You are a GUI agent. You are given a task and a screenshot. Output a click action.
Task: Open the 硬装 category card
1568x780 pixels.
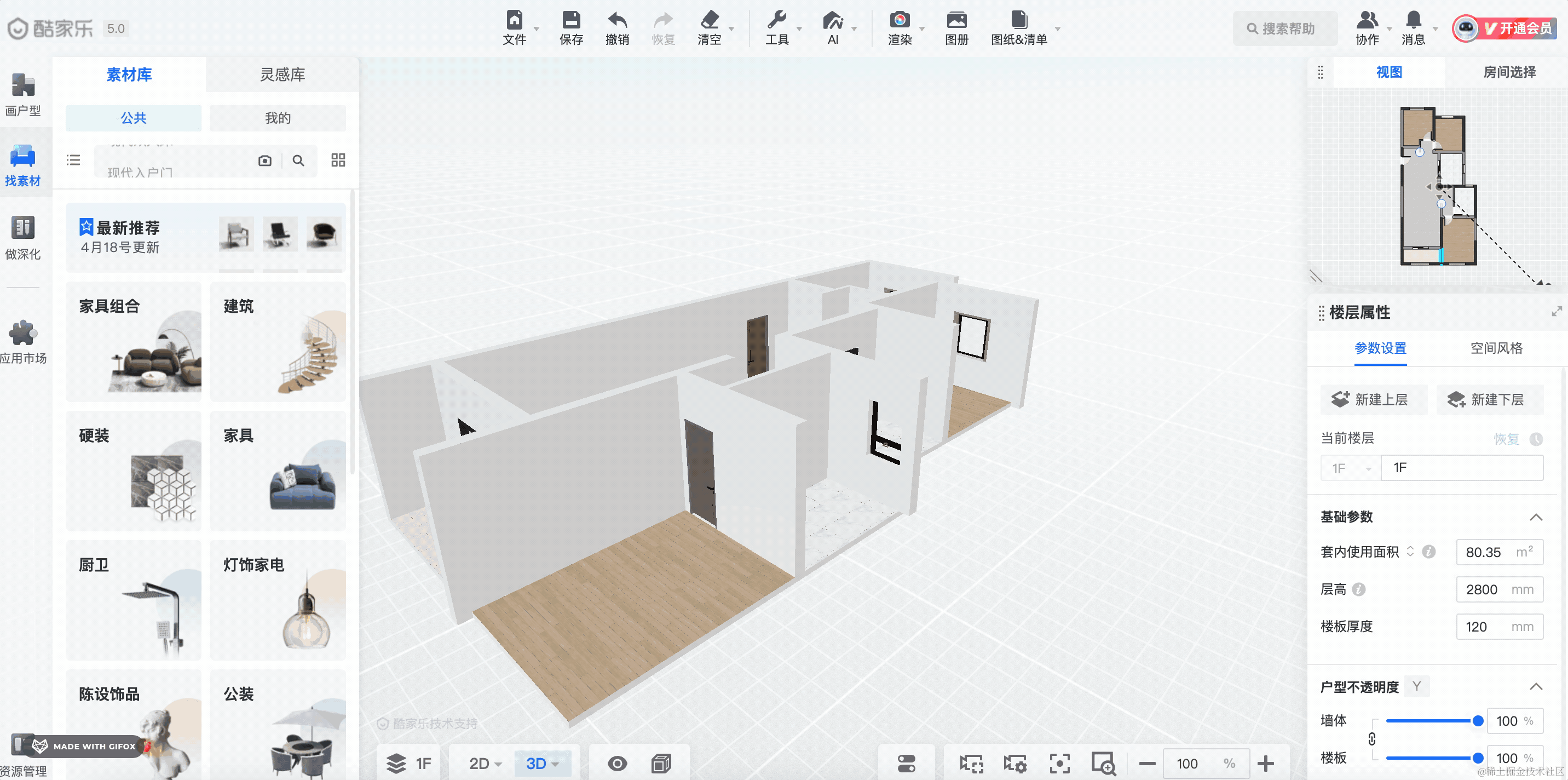click(x=133, y=471)
